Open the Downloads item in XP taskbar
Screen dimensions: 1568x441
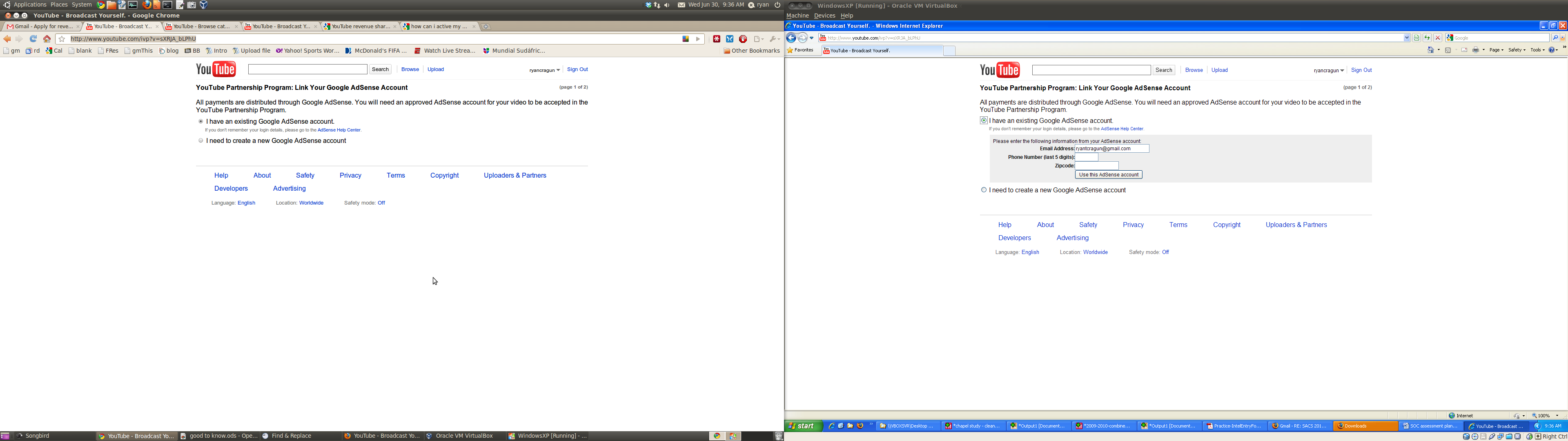[x=1365, y=426]
